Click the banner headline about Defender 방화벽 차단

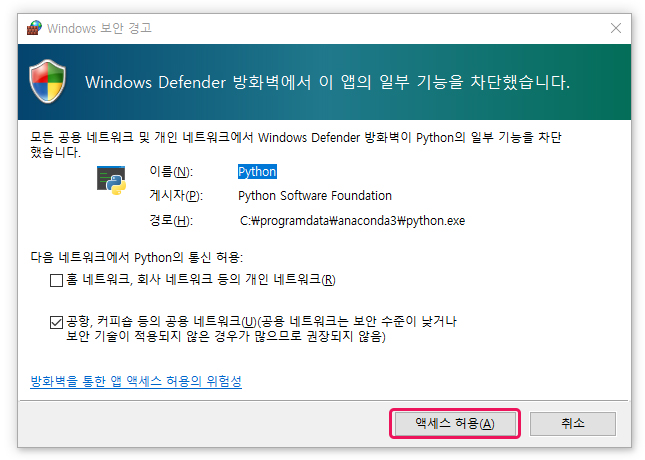point(327,82)
